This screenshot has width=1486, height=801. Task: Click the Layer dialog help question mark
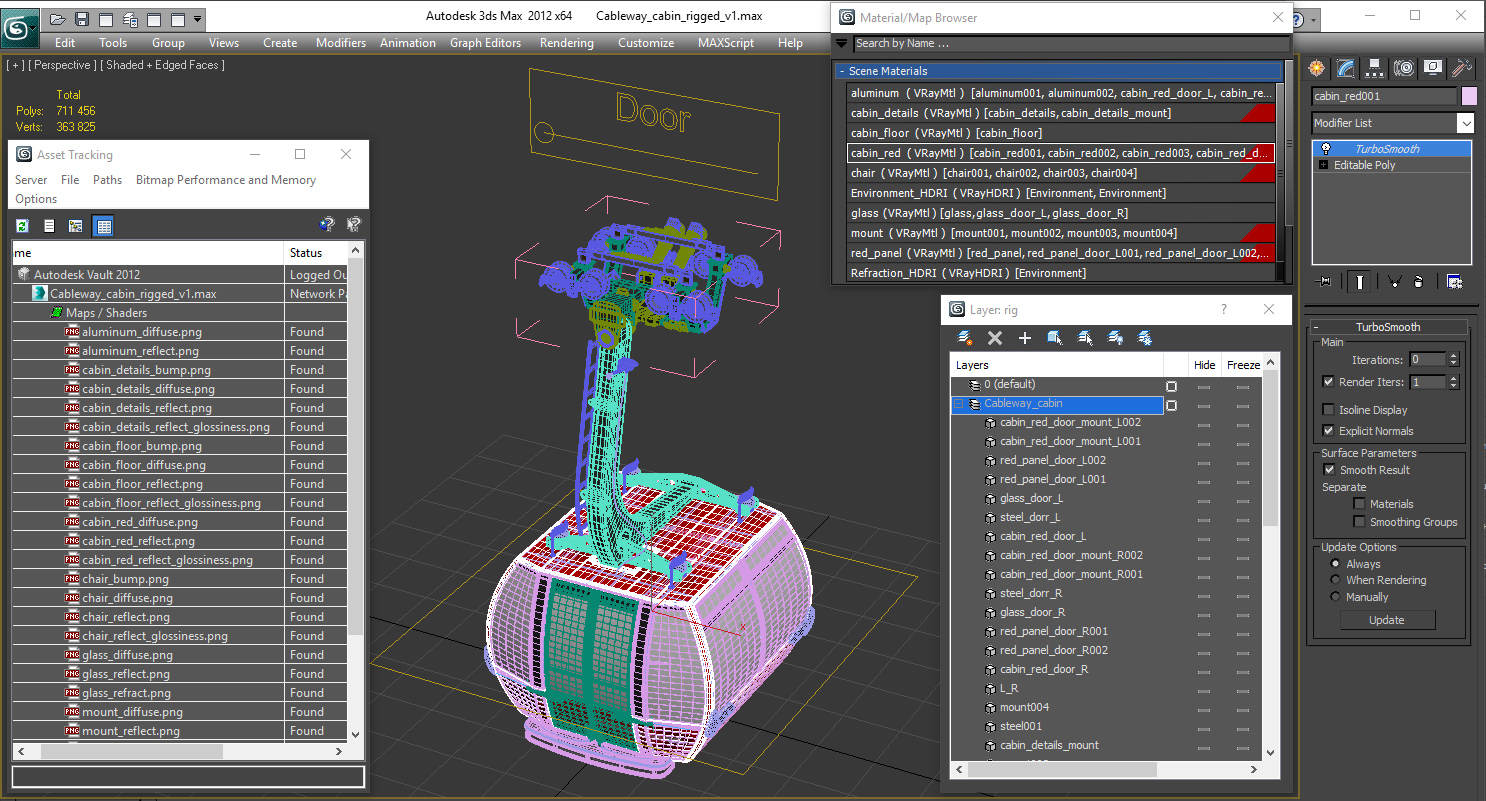[x=1223, y=310]
